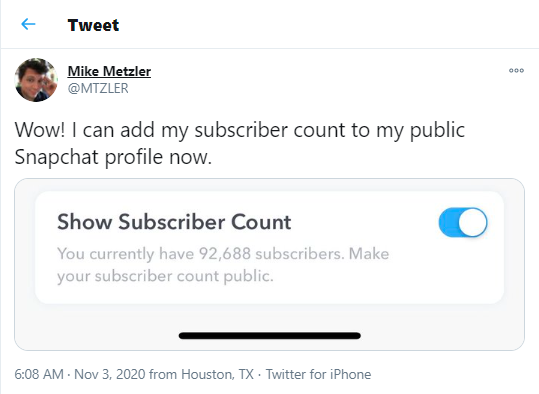Click Mike Metzler's profile avatar

coord(36,80)
